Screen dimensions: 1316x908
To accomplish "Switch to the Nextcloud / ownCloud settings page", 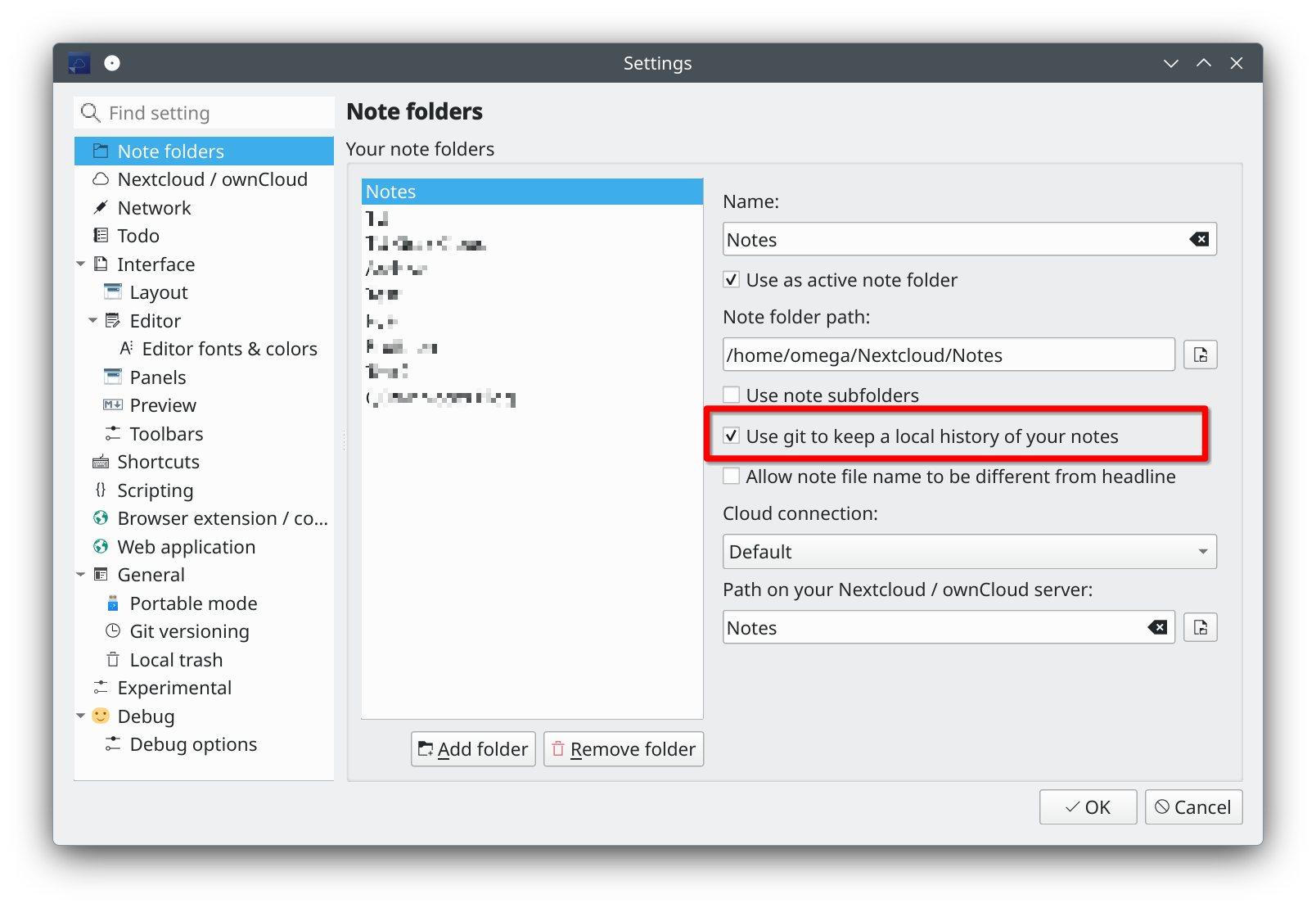I will click(213, 178).
